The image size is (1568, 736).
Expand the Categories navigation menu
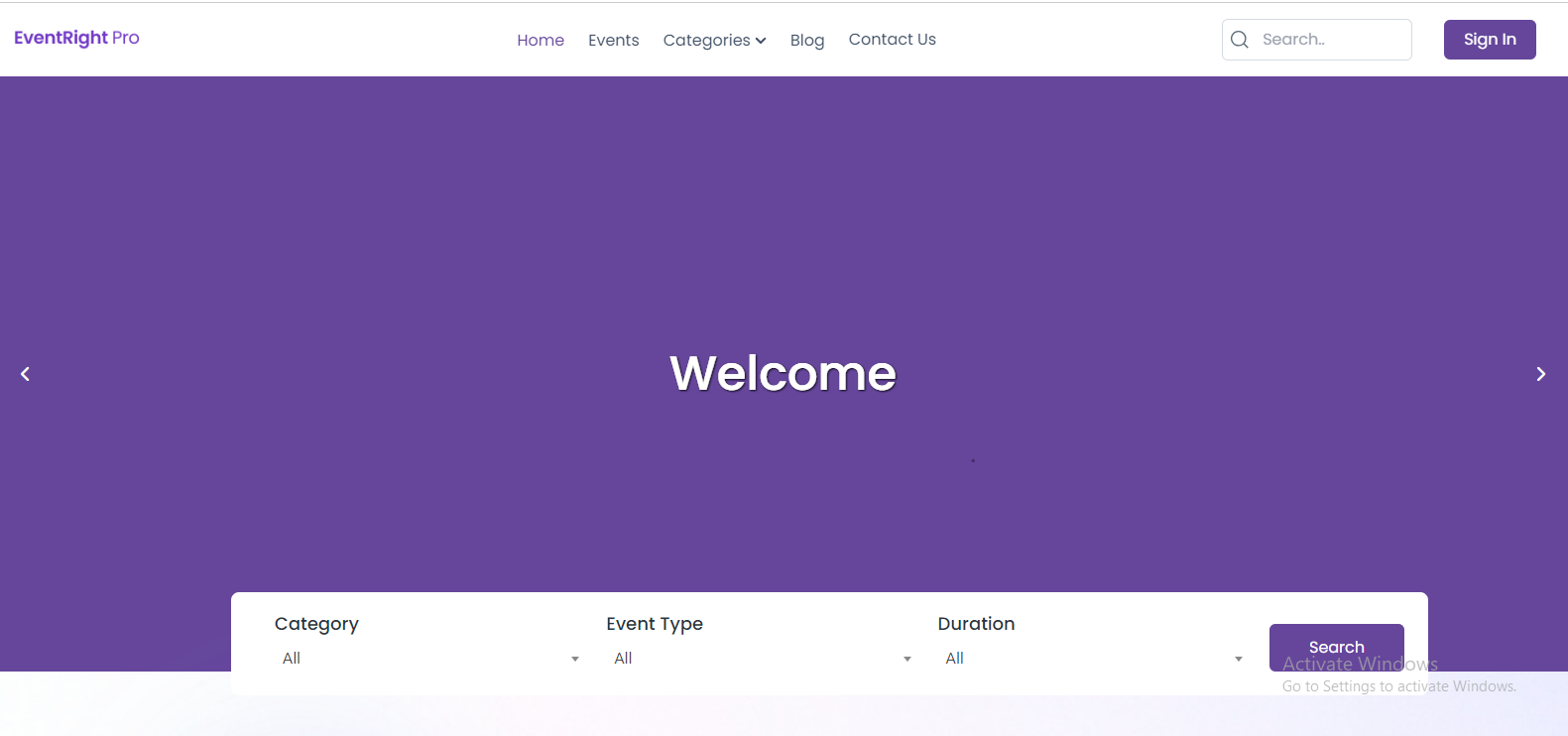coord(706,41)
